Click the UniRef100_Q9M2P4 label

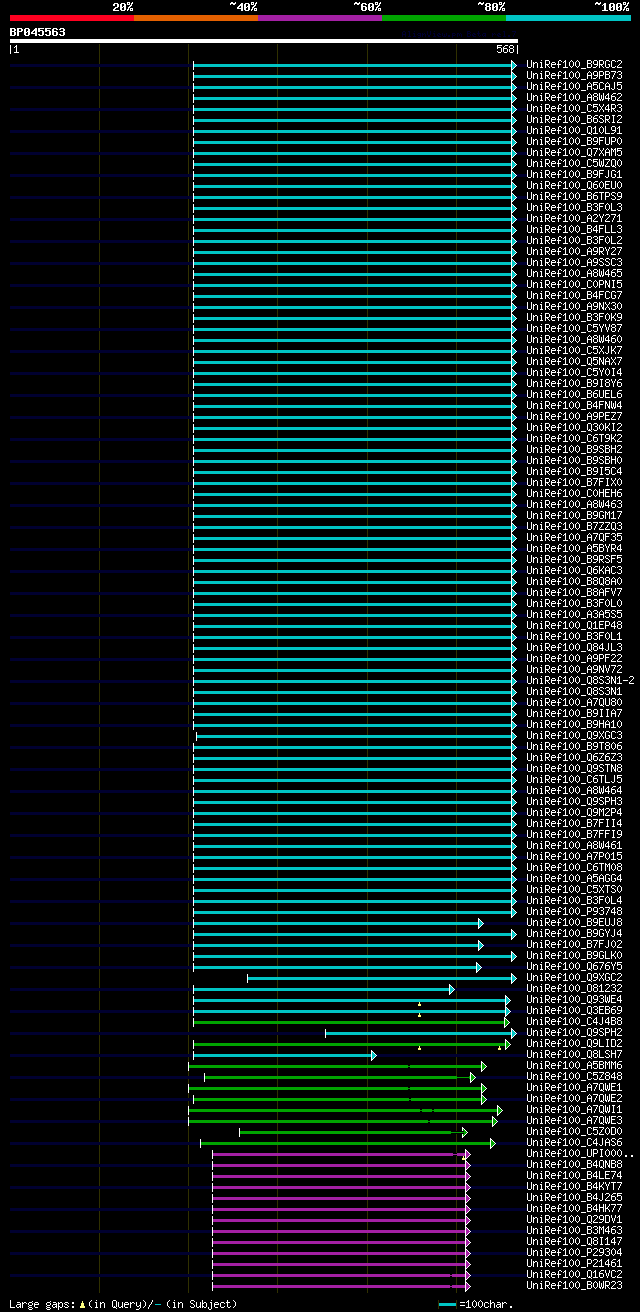point(574,812)
